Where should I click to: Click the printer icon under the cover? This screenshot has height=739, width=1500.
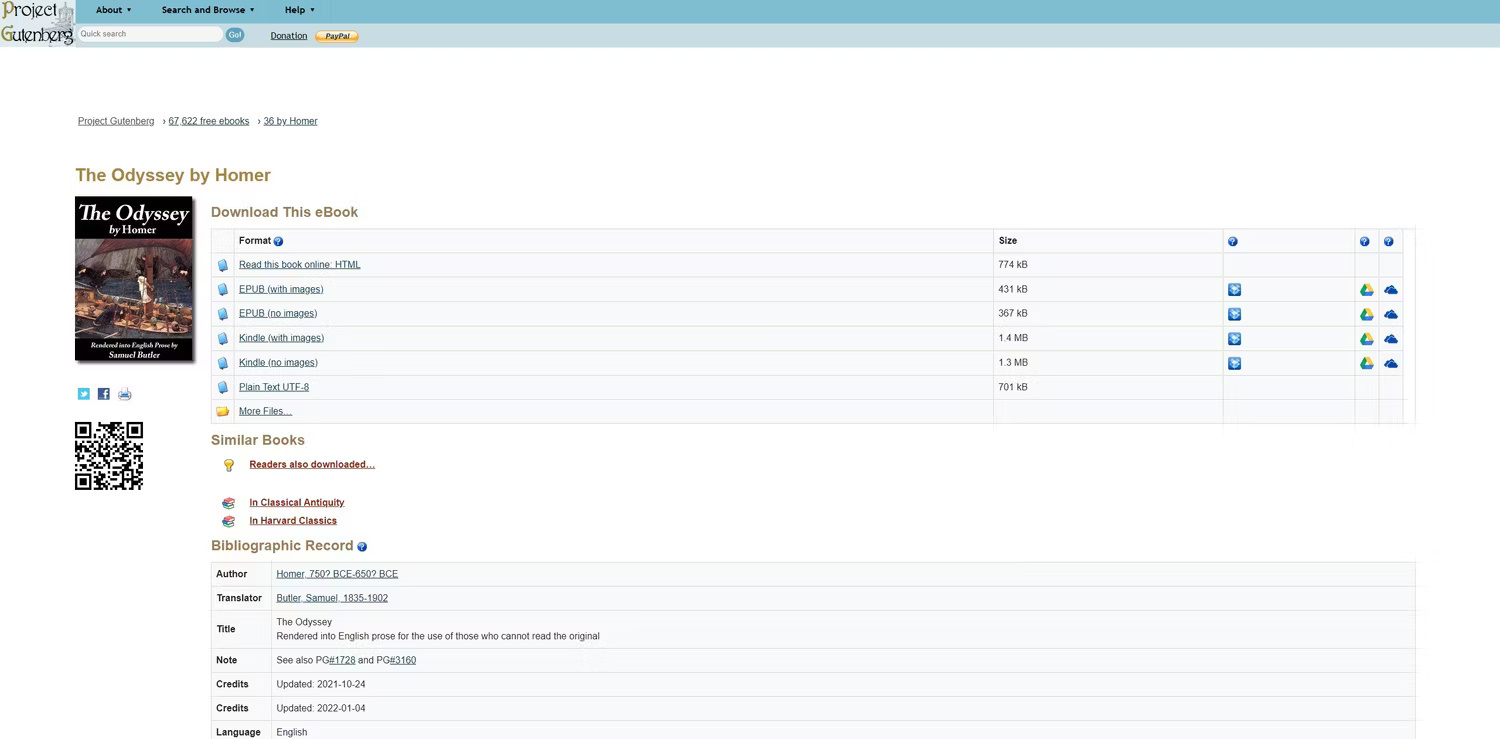[125, 394]
